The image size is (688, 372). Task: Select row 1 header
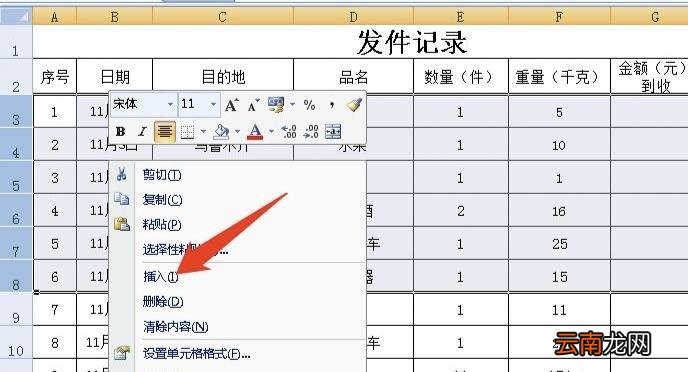16,42
